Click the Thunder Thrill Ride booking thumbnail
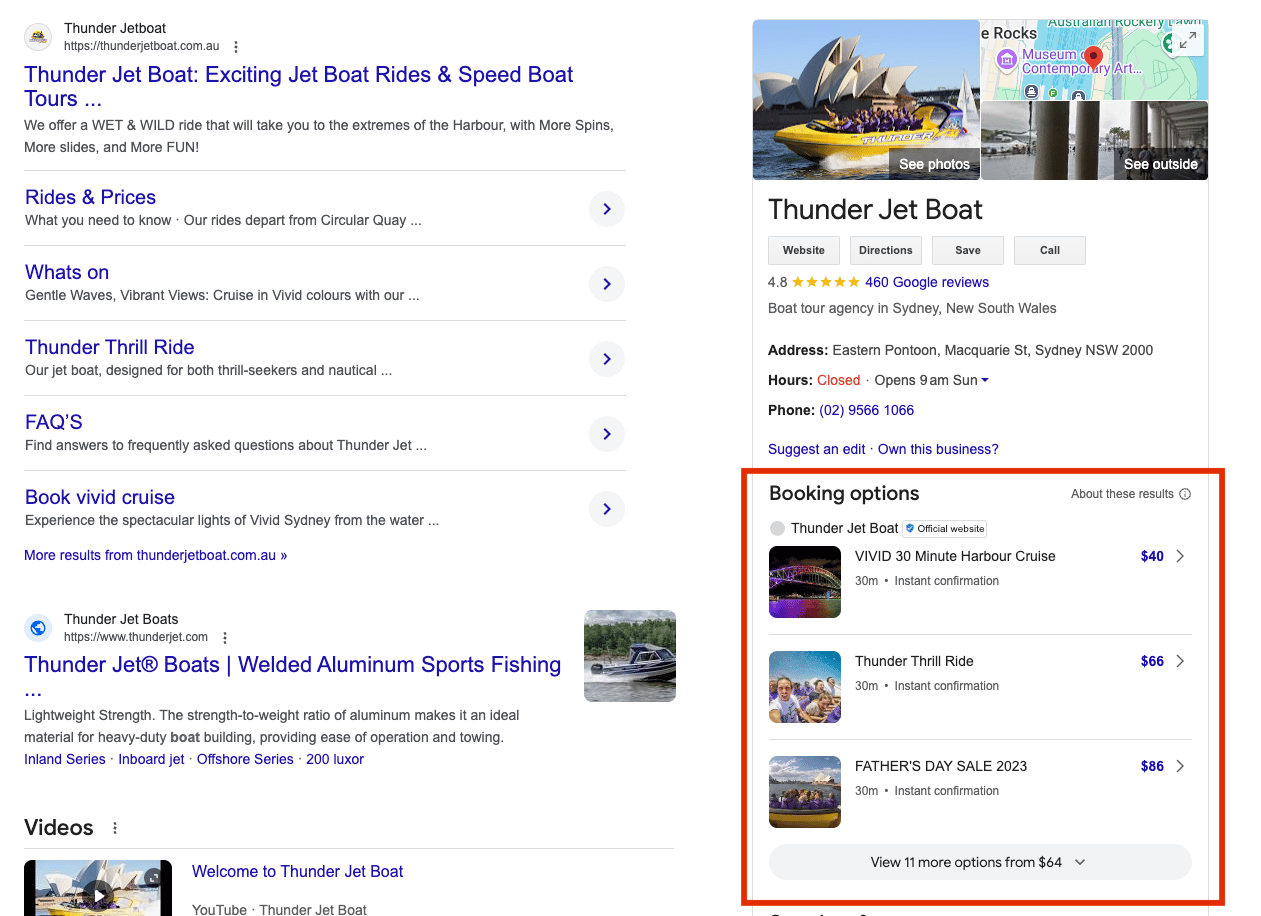Viewport: 1261px width, 916px height. [805, 687]
